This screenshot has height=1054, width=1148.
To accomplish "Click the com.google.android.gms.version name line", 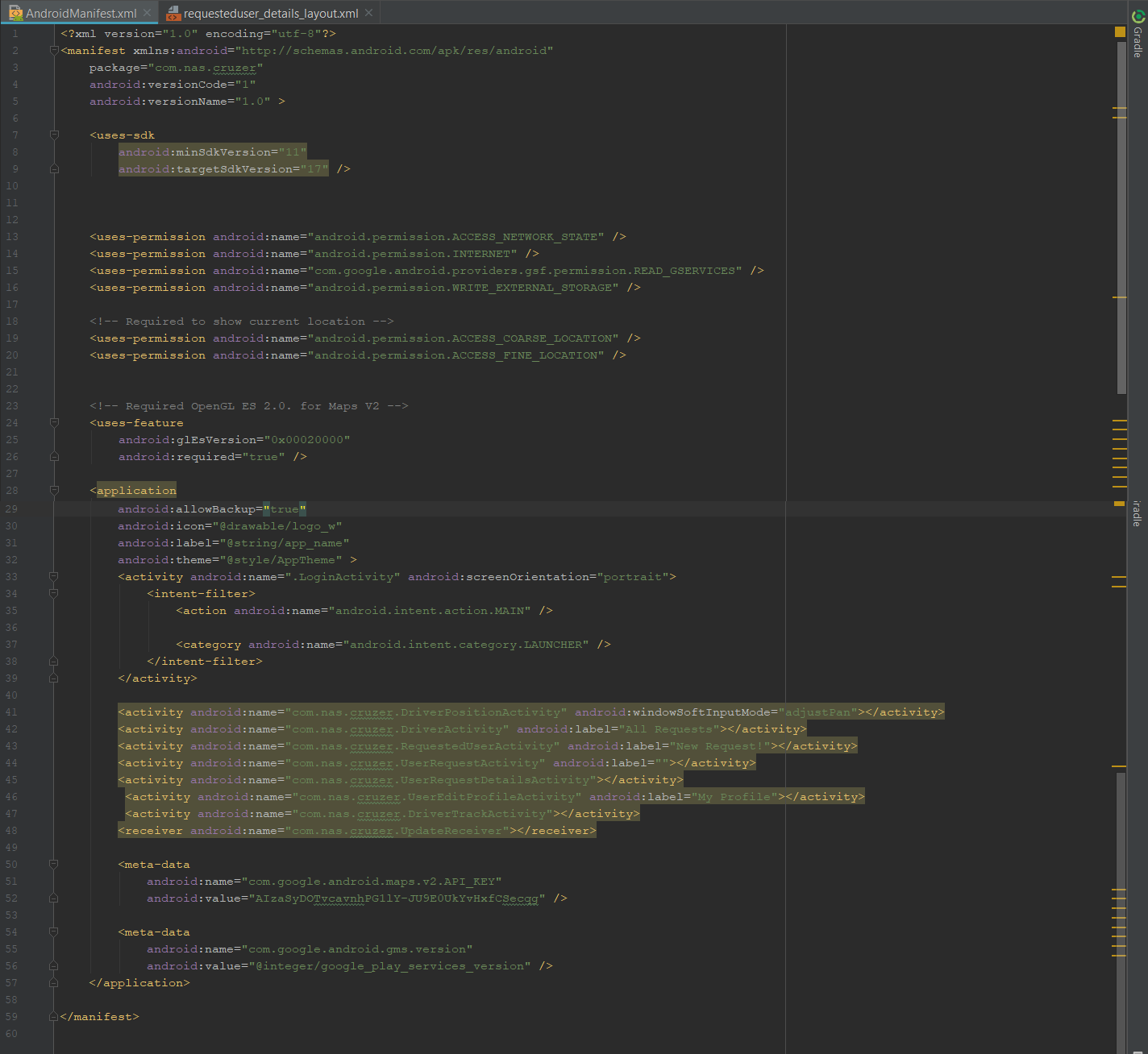I will click(310, 948).
